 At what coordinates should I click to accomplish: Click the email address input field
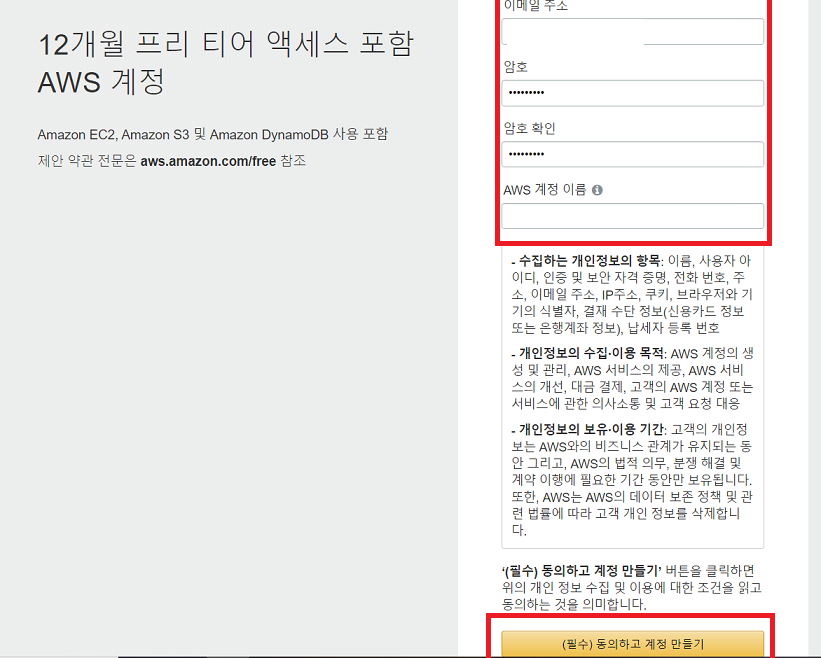[x=633, y=31]
